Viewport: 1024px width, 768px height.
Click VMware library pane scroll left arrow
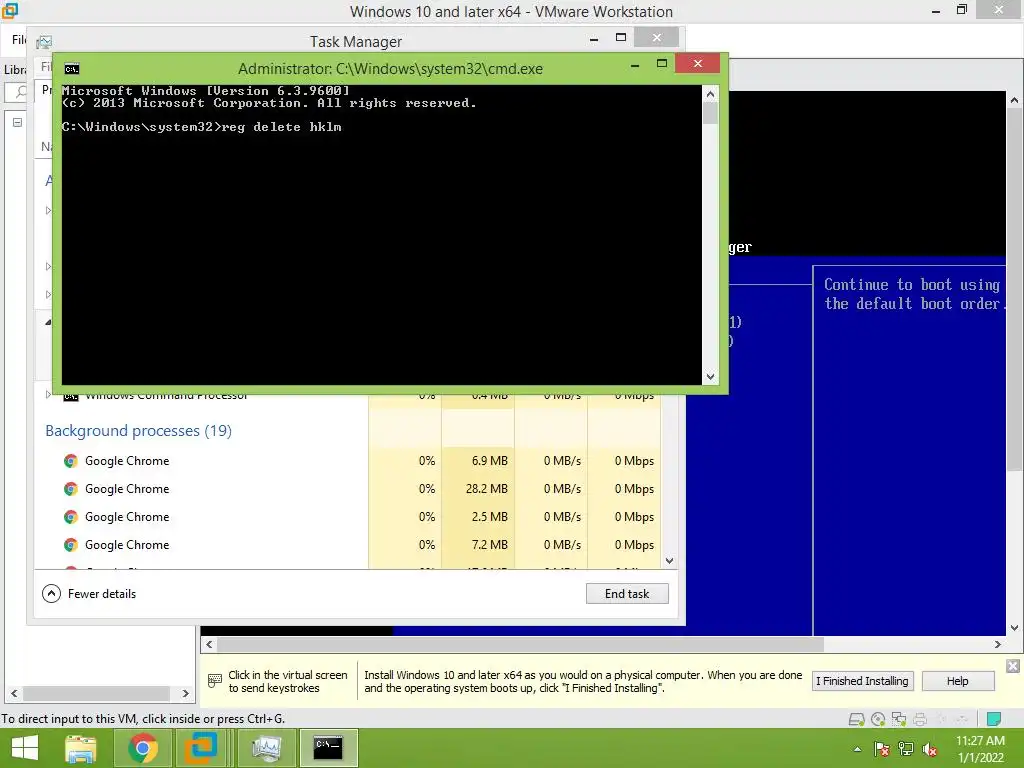pos(14,694)
